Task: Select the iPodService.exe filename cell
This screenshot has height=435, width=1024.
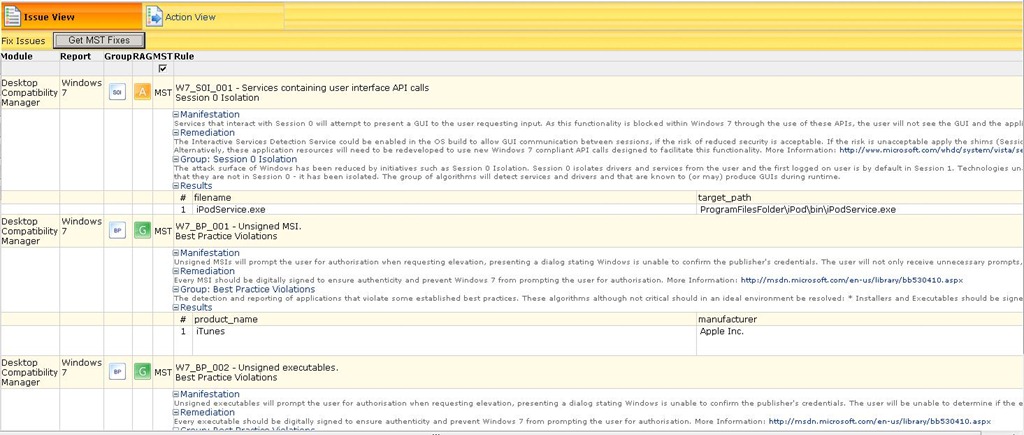Action: [444, 210]
